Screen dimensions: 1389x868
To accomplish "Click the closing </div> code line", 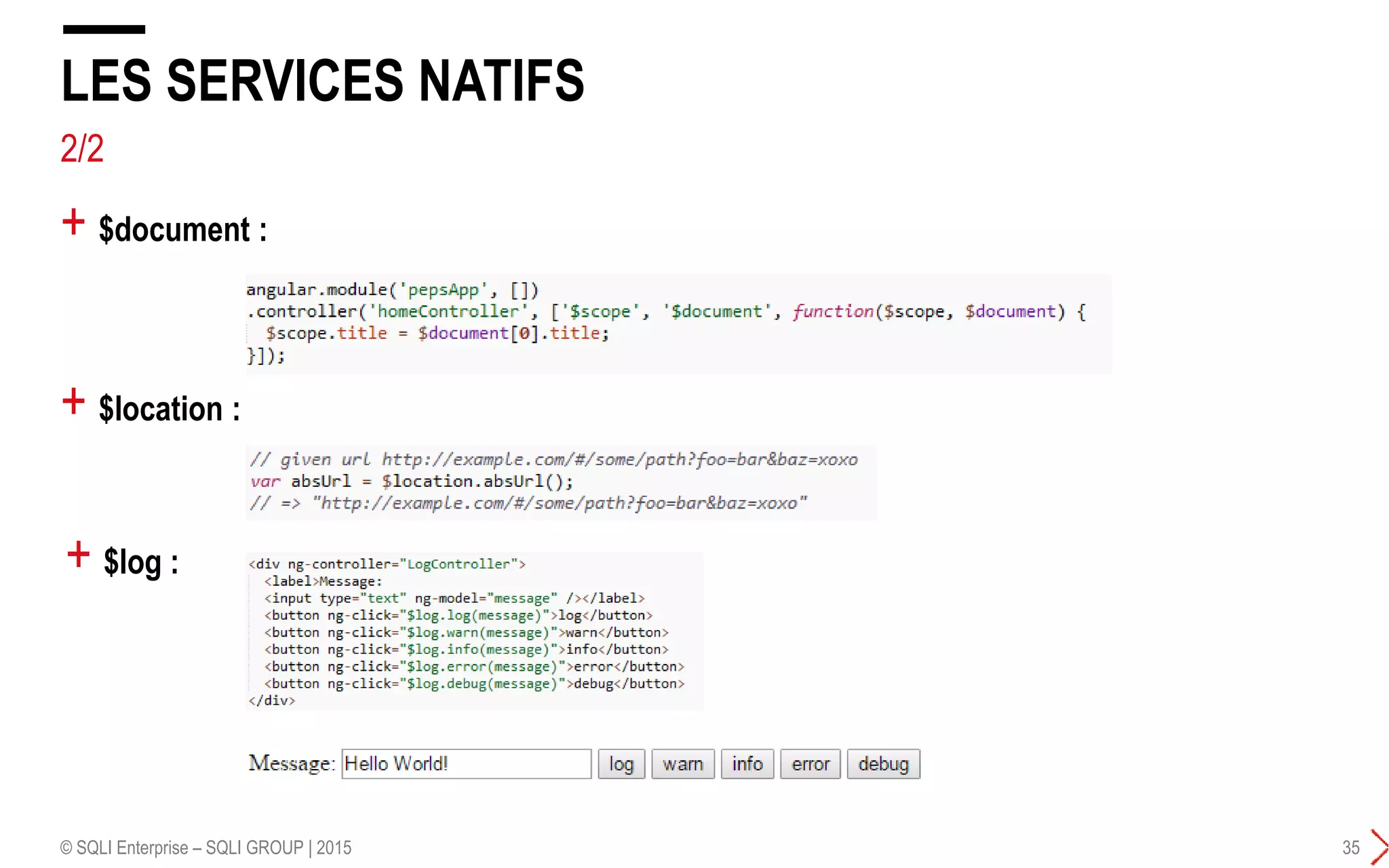I will coord(272,701).
